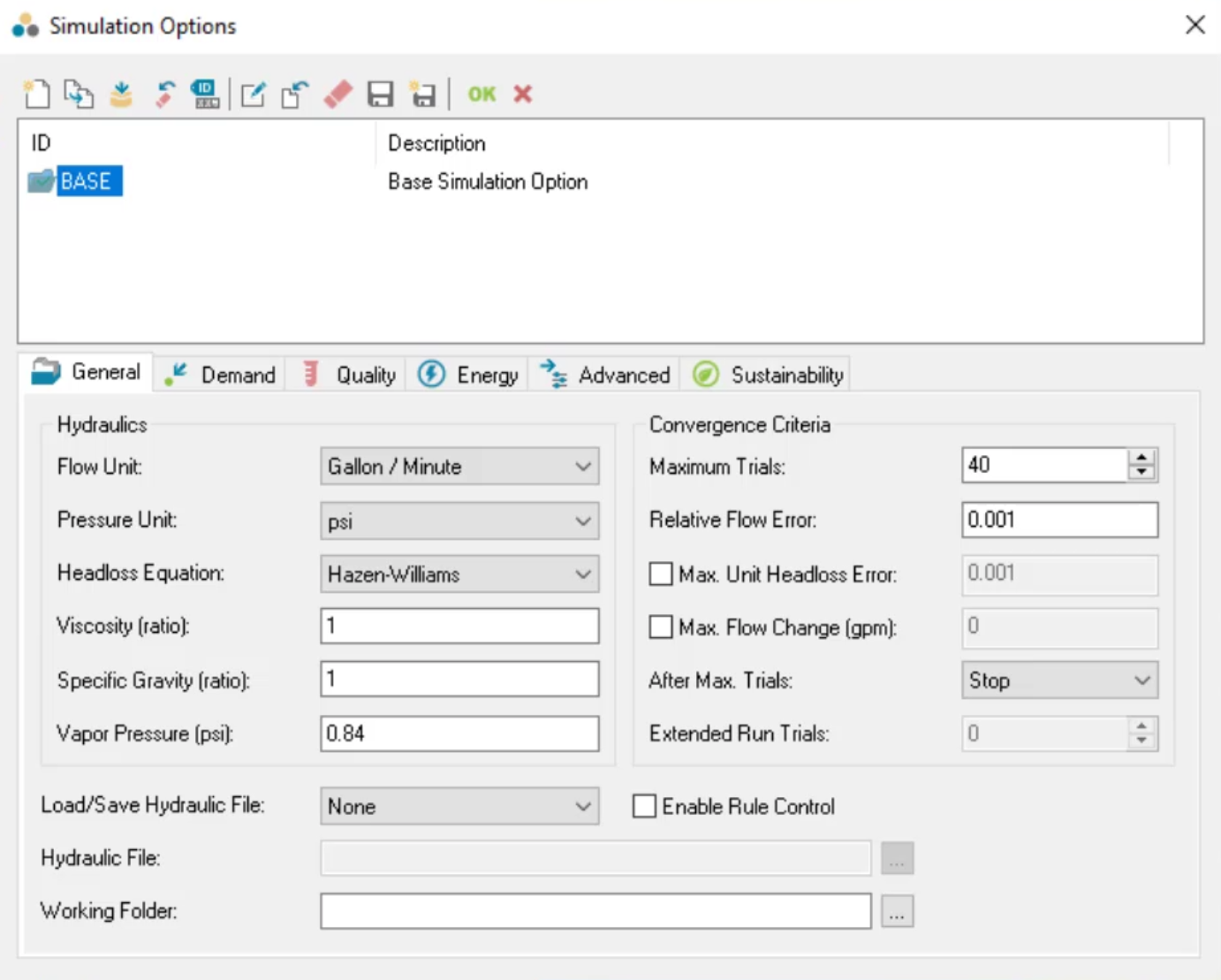Click the disabled Max. Unit Headloss Error field
The image size is (1221, 980).
[1059, 574]
